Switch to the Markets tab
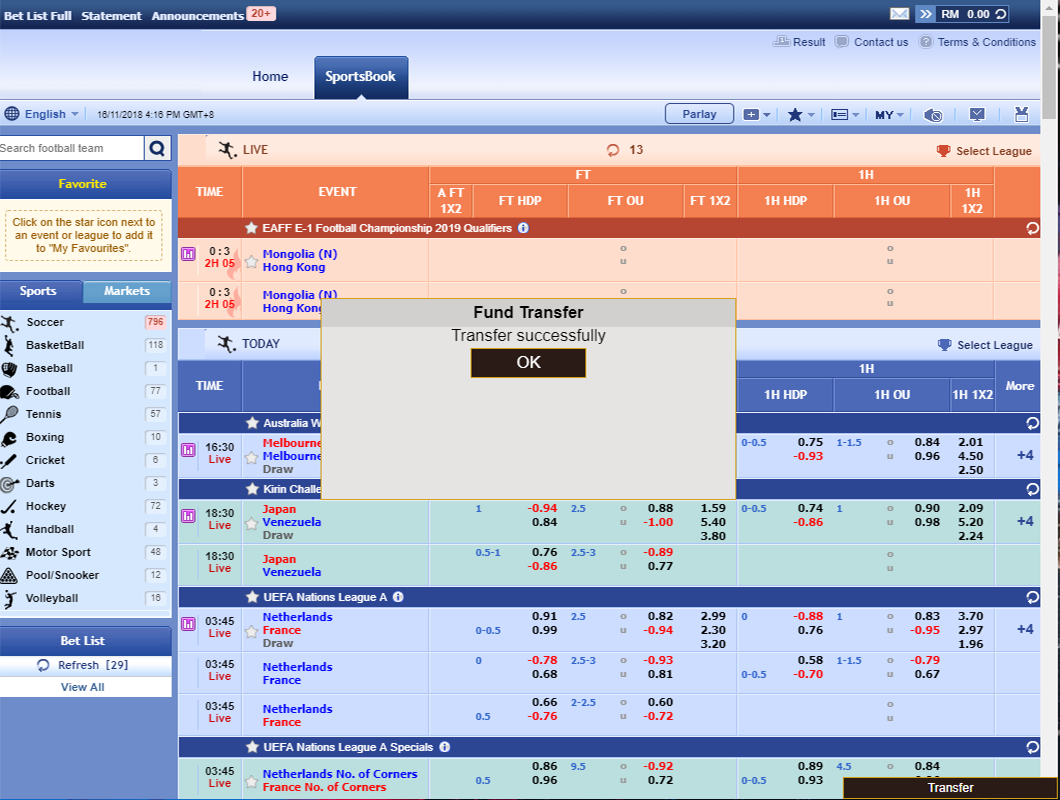The image size is (1060, 800). [127, 291]
